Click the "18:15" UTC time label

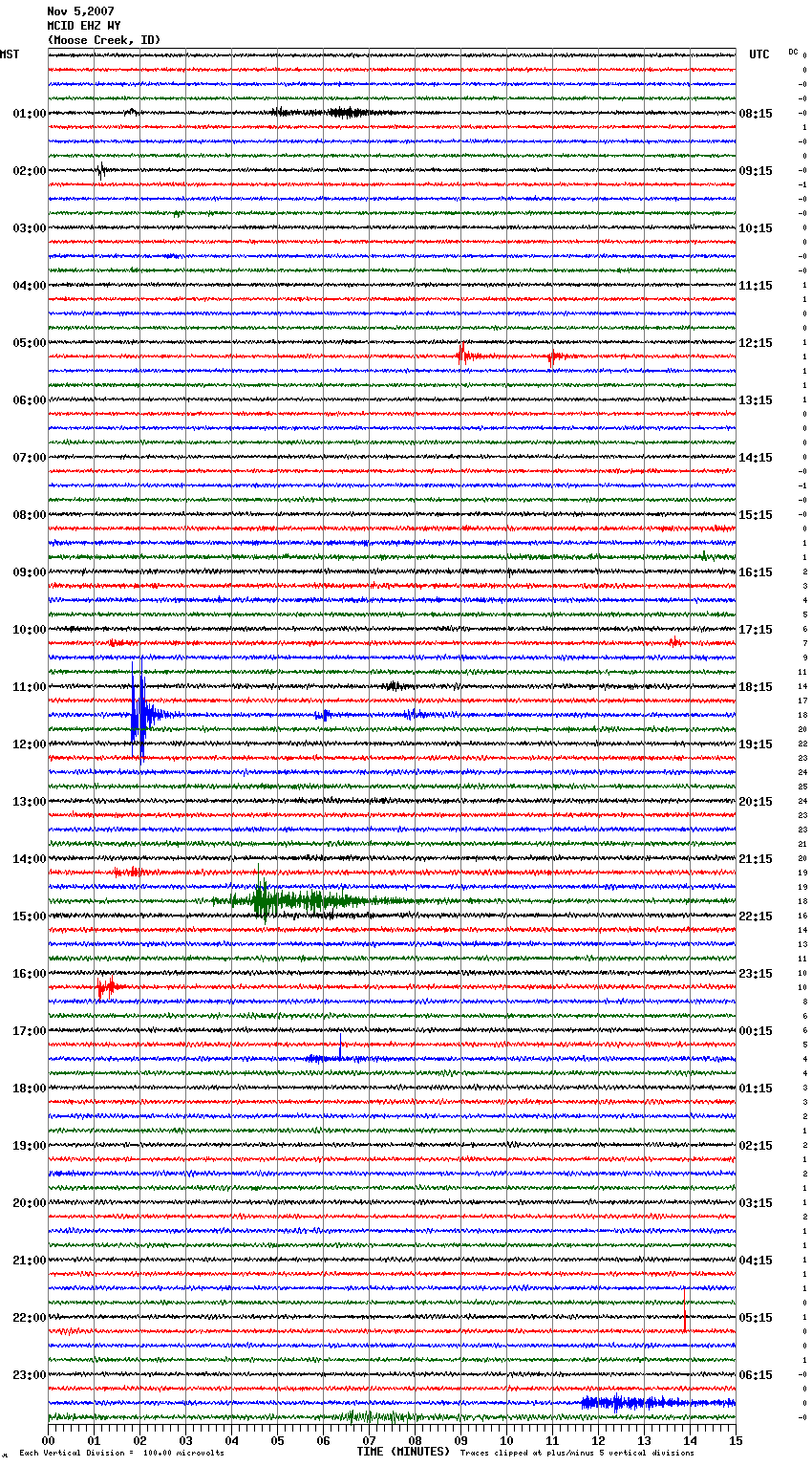tap(756, 687)
